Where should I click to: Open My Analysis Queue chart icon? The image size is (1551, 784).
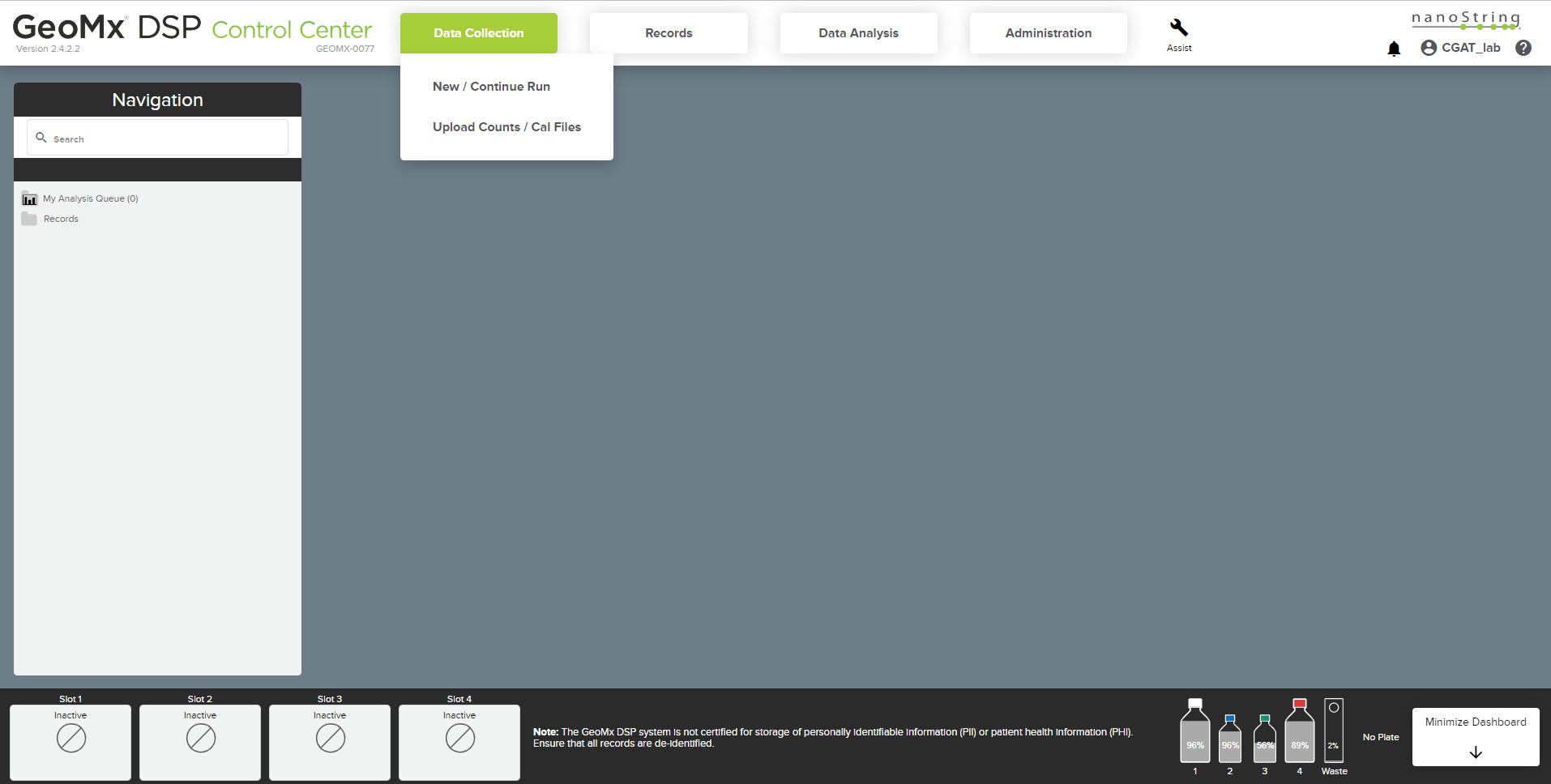click(29, 198)
